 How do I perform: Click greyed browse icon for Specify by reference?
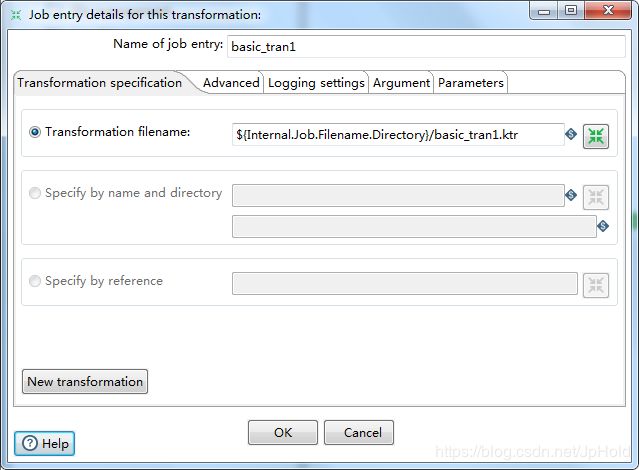click(596, 285)
